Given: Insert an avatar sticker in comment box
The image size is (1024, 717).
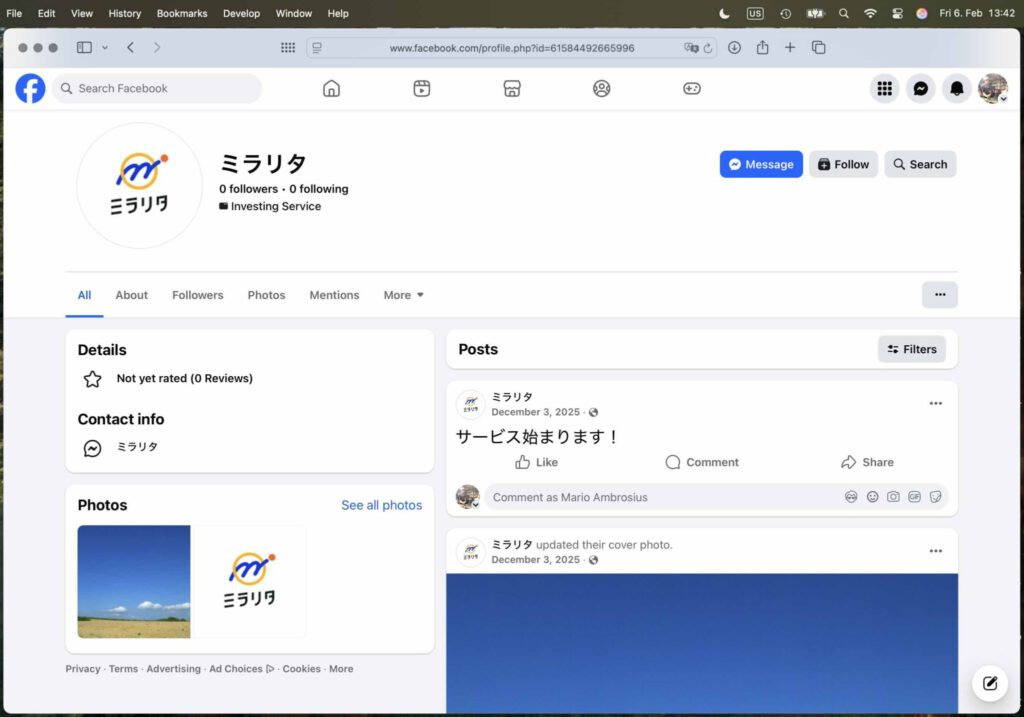Looking at the screenshot, I should pyautogui.click(x=851, y=497).
